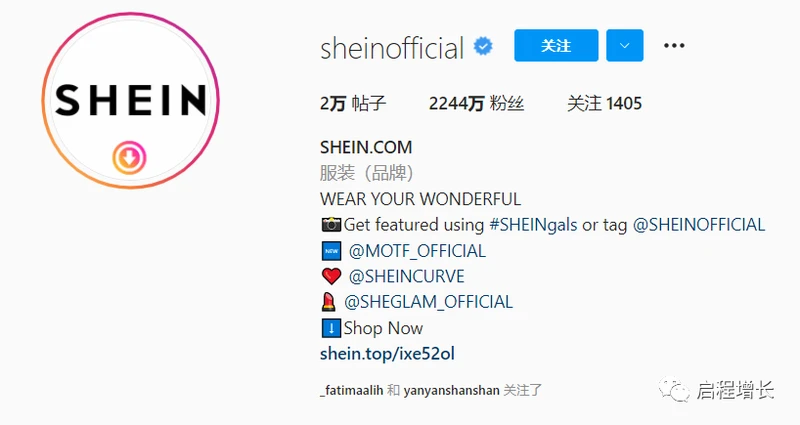800x425 pixels.
Task: Open the 2244万 粉丝 followers list
Action: click(476, 104)
